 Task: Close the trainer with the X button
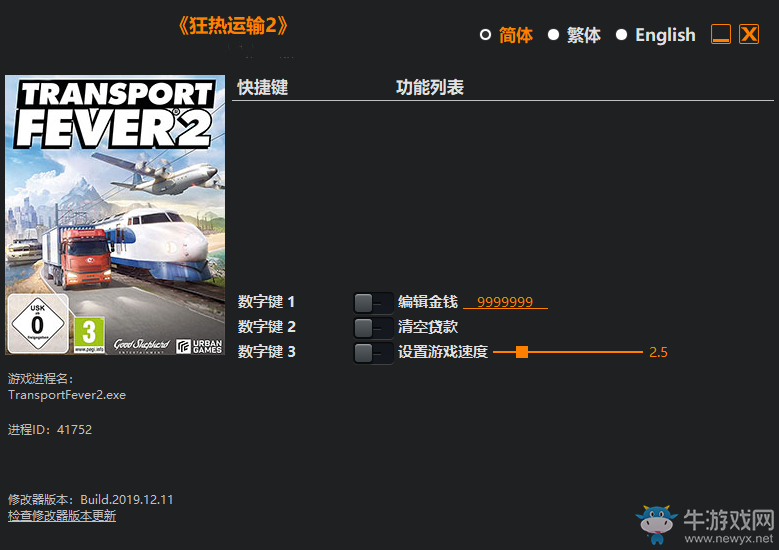(x=749, y=34)
